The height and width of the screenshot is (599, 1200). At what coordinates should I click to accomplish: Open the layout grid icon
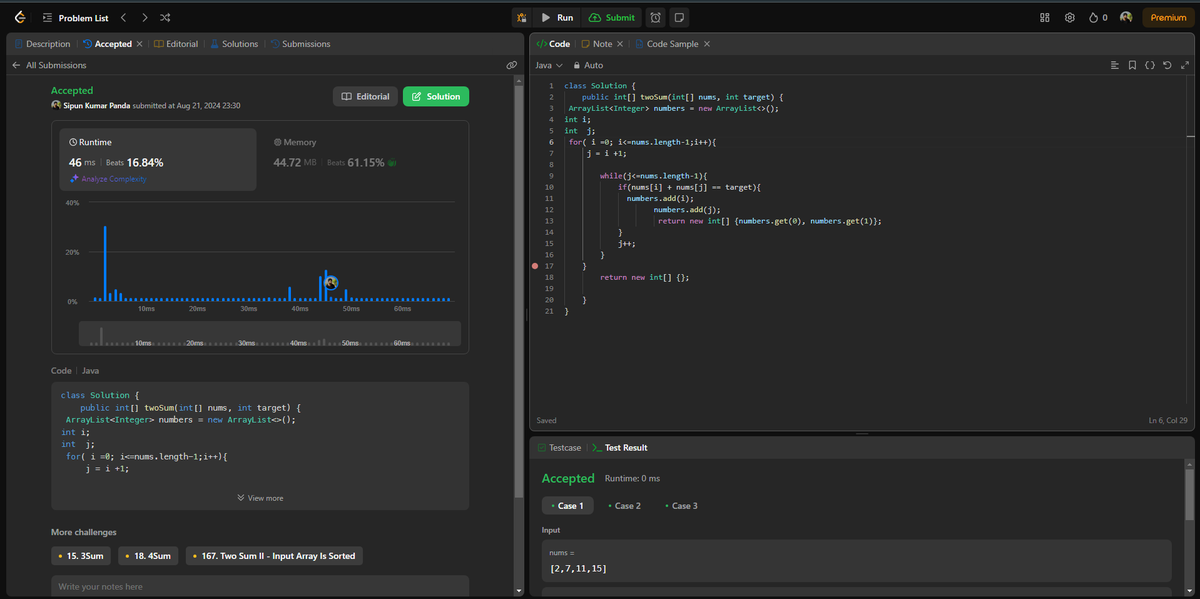click(x=1046, y=17)
